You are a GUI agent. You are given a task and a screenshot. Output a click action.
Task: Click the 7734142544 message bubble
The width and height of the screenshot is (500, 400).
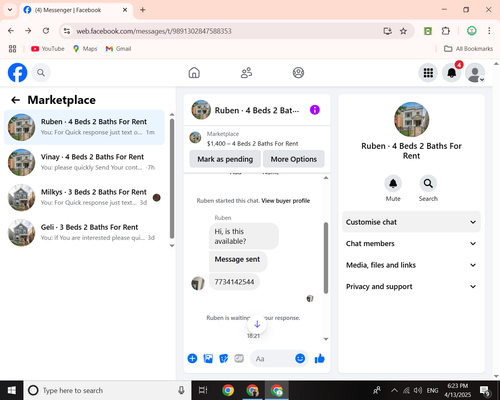pyautogui.click(x=234, y=282)
